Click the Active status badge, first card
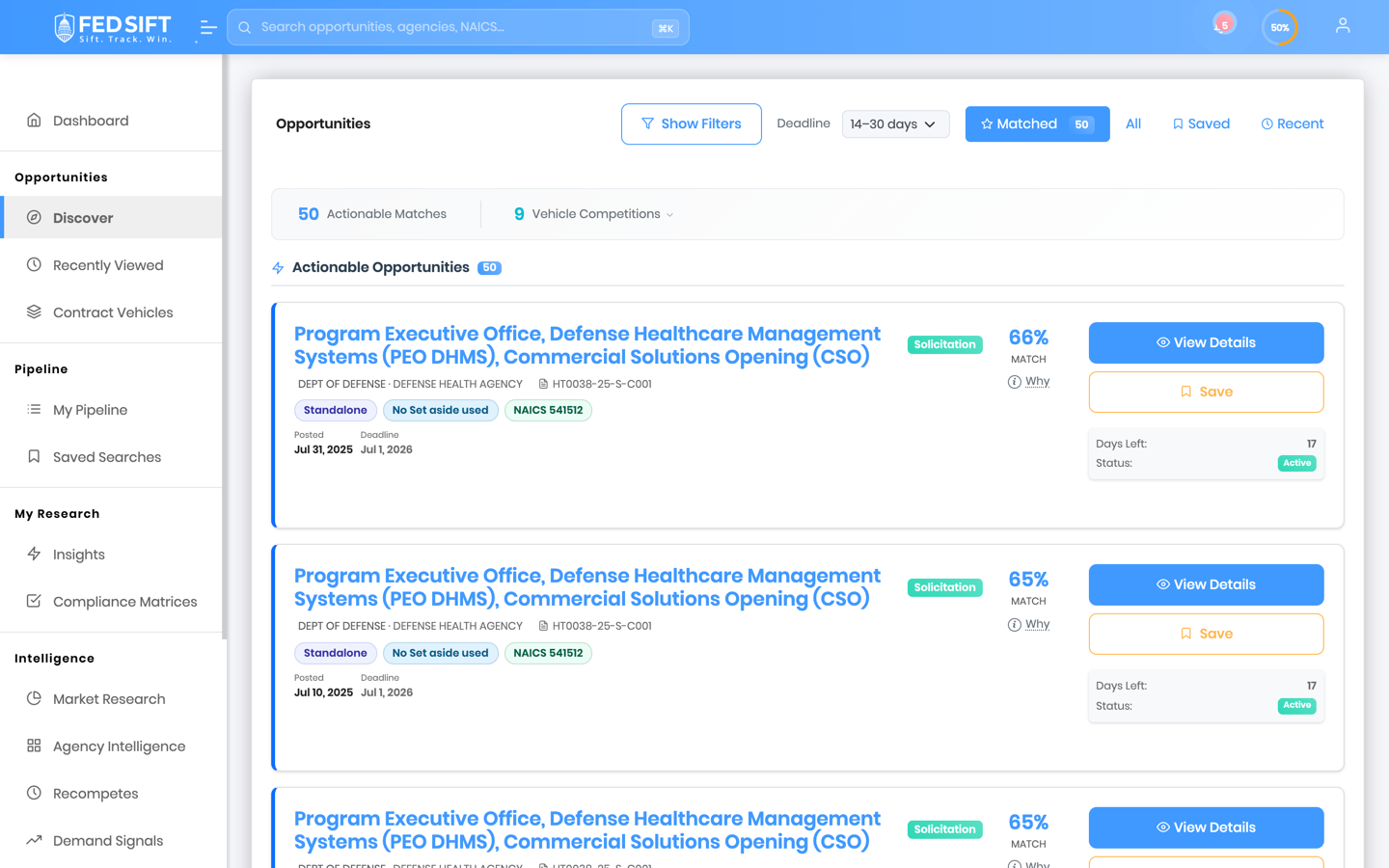Screen dimensions: 1389x868 1296,463
